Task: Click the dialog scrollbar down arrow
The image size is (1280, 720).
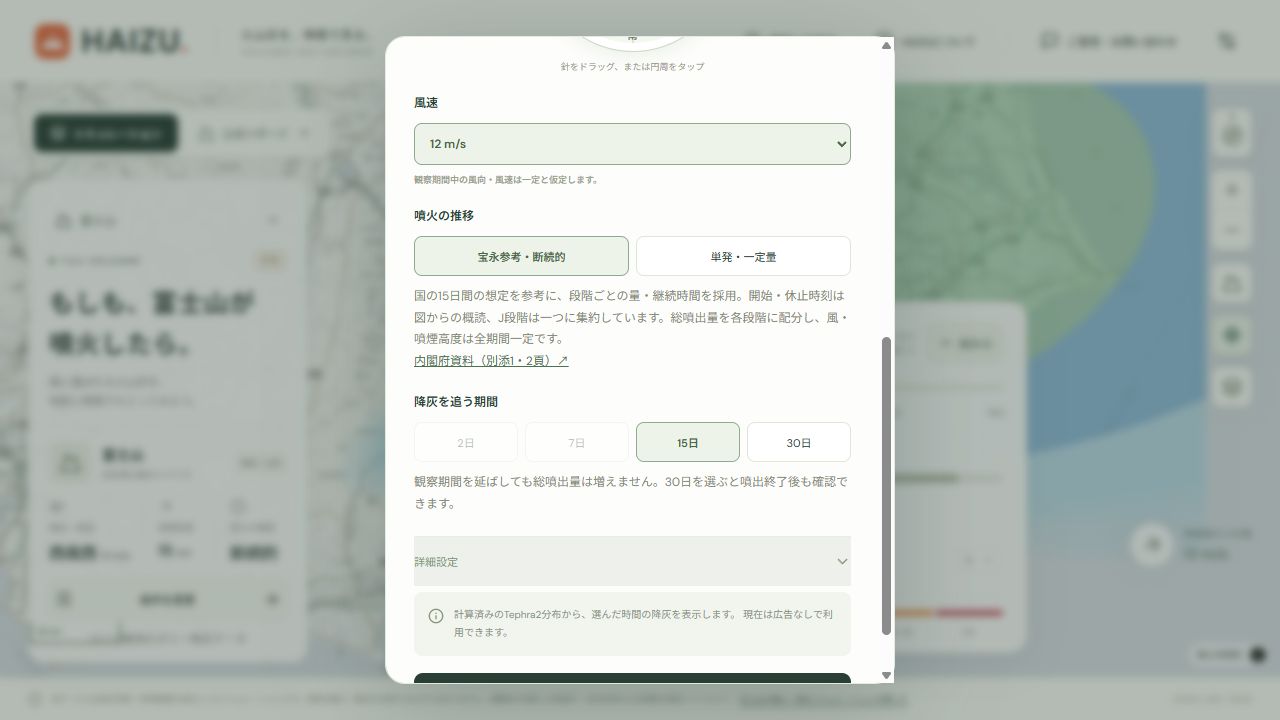Action: (886, 676)
